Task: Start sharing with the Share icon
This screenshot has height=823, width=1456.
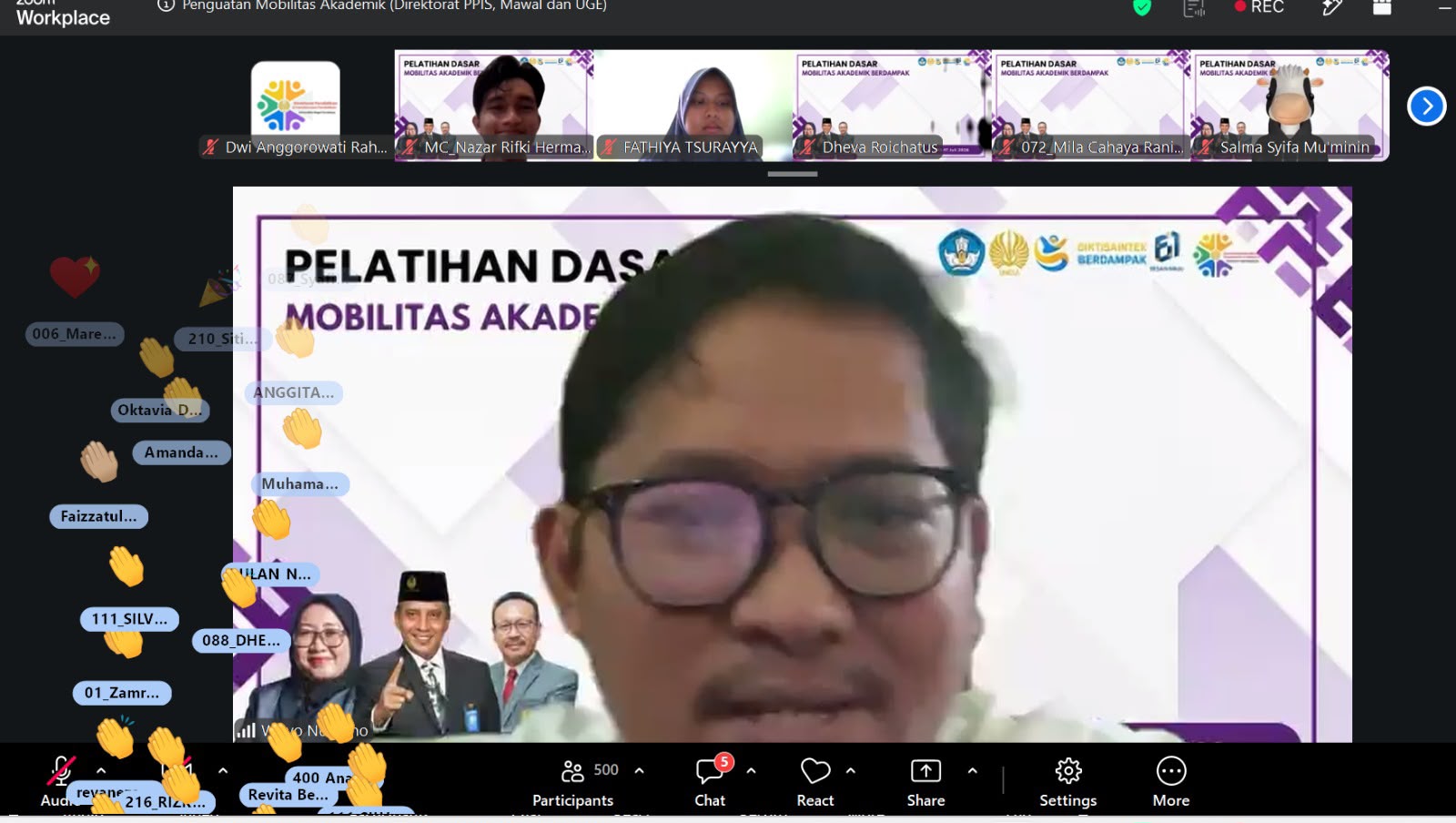Action: click(925, 782)
